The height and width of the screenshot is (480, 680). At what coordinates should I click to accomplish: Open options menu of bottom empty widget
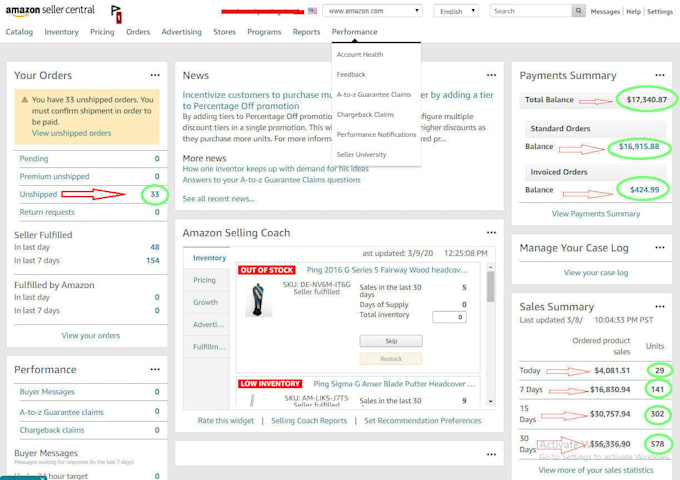click(491, 454)
